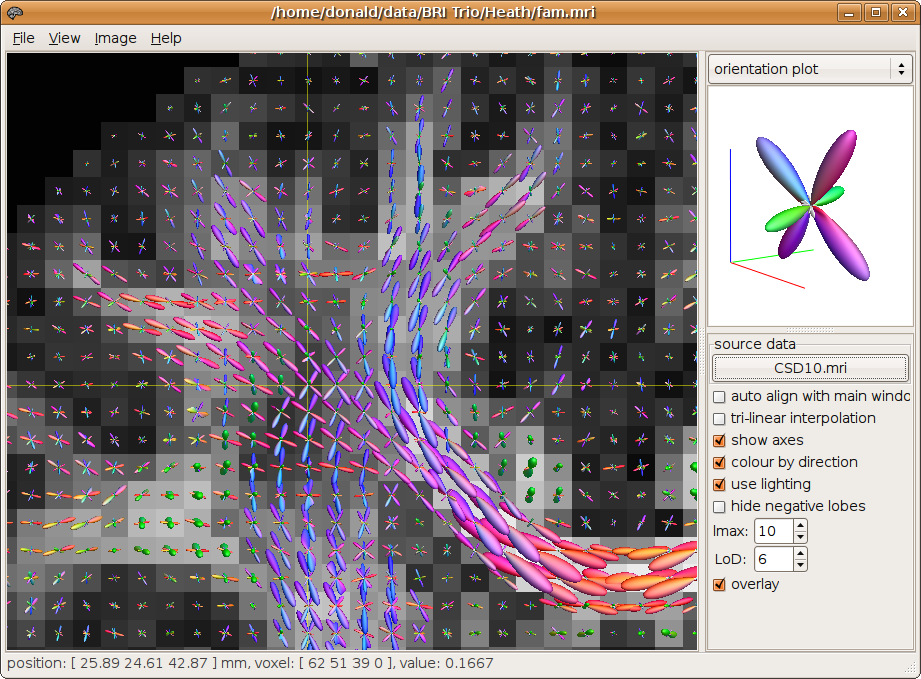This screenshot has width=921, height=679.
Task: Increase lmax value with up arrow
Action: click(800, 525)
